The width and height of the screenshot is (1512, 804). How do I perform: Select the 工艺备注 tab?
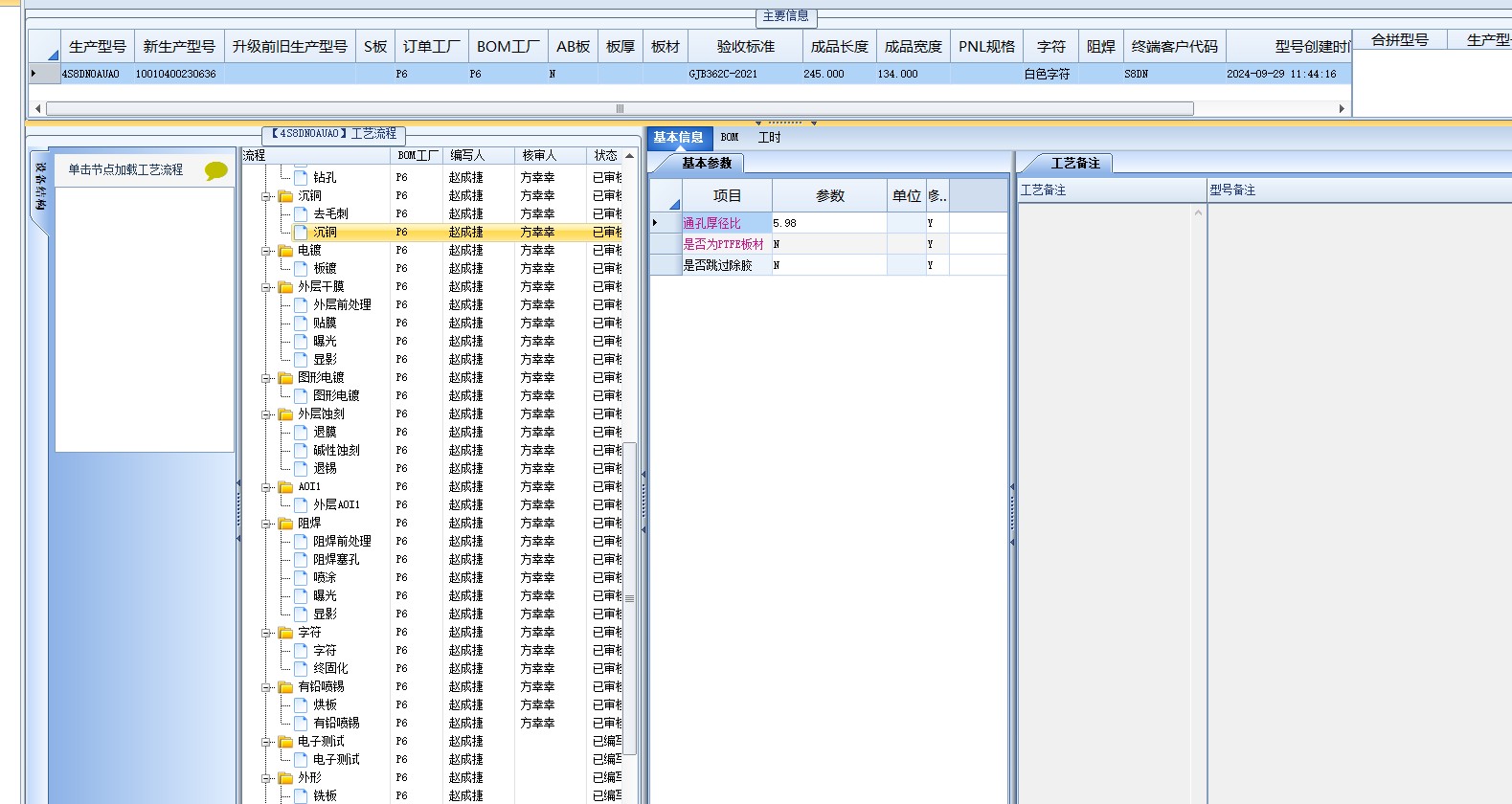tap(1075, 164)
